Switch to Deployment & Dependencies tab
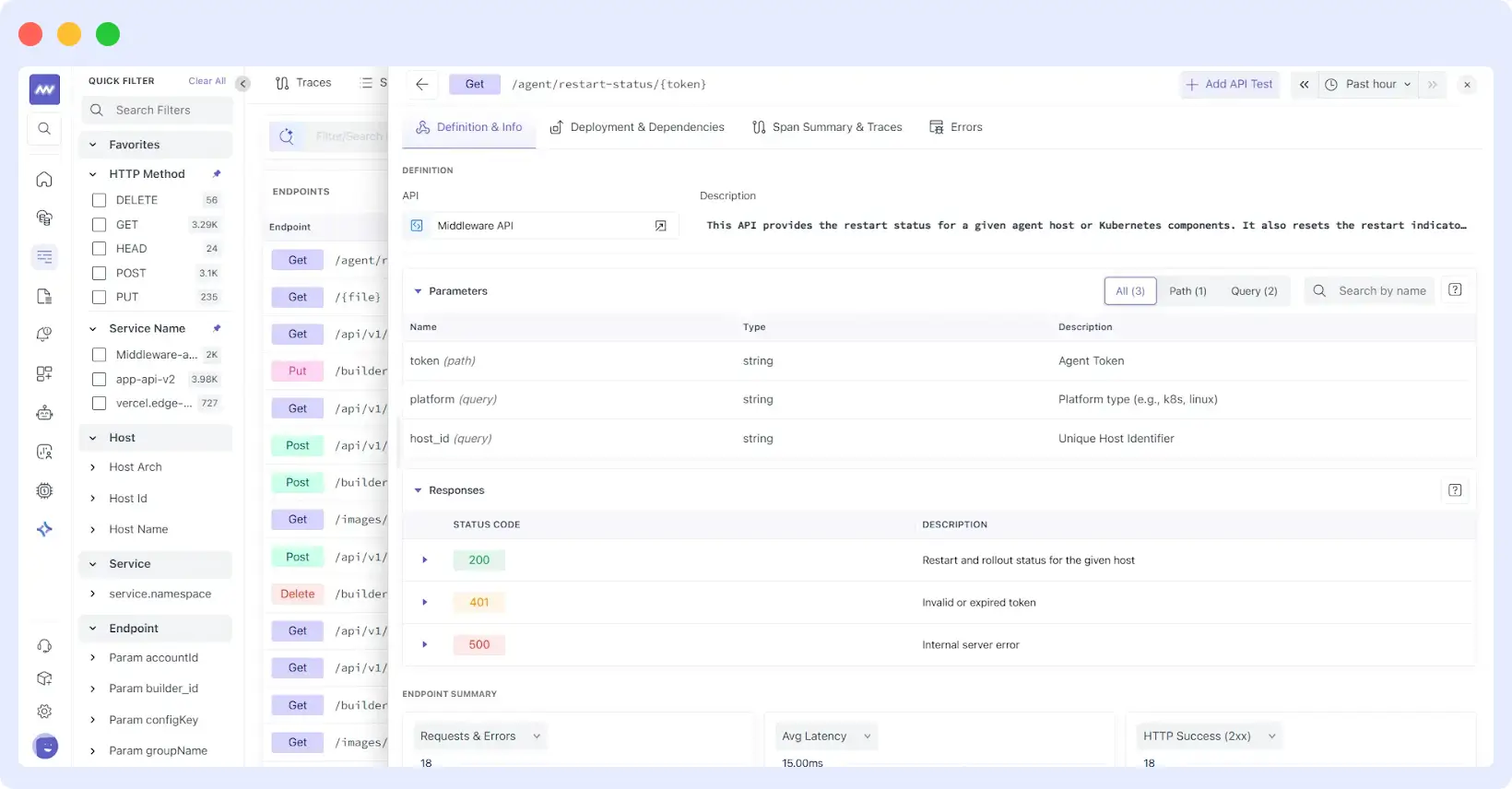 637,127
